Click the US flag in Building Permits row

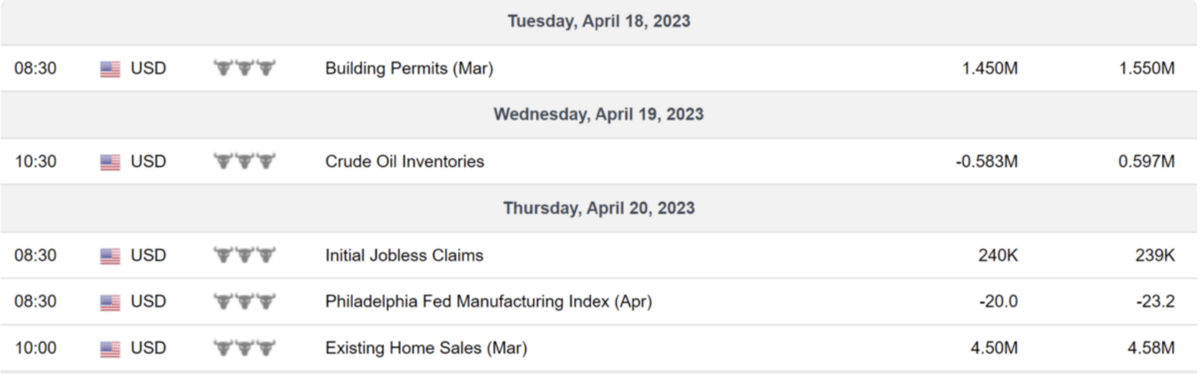110,69
